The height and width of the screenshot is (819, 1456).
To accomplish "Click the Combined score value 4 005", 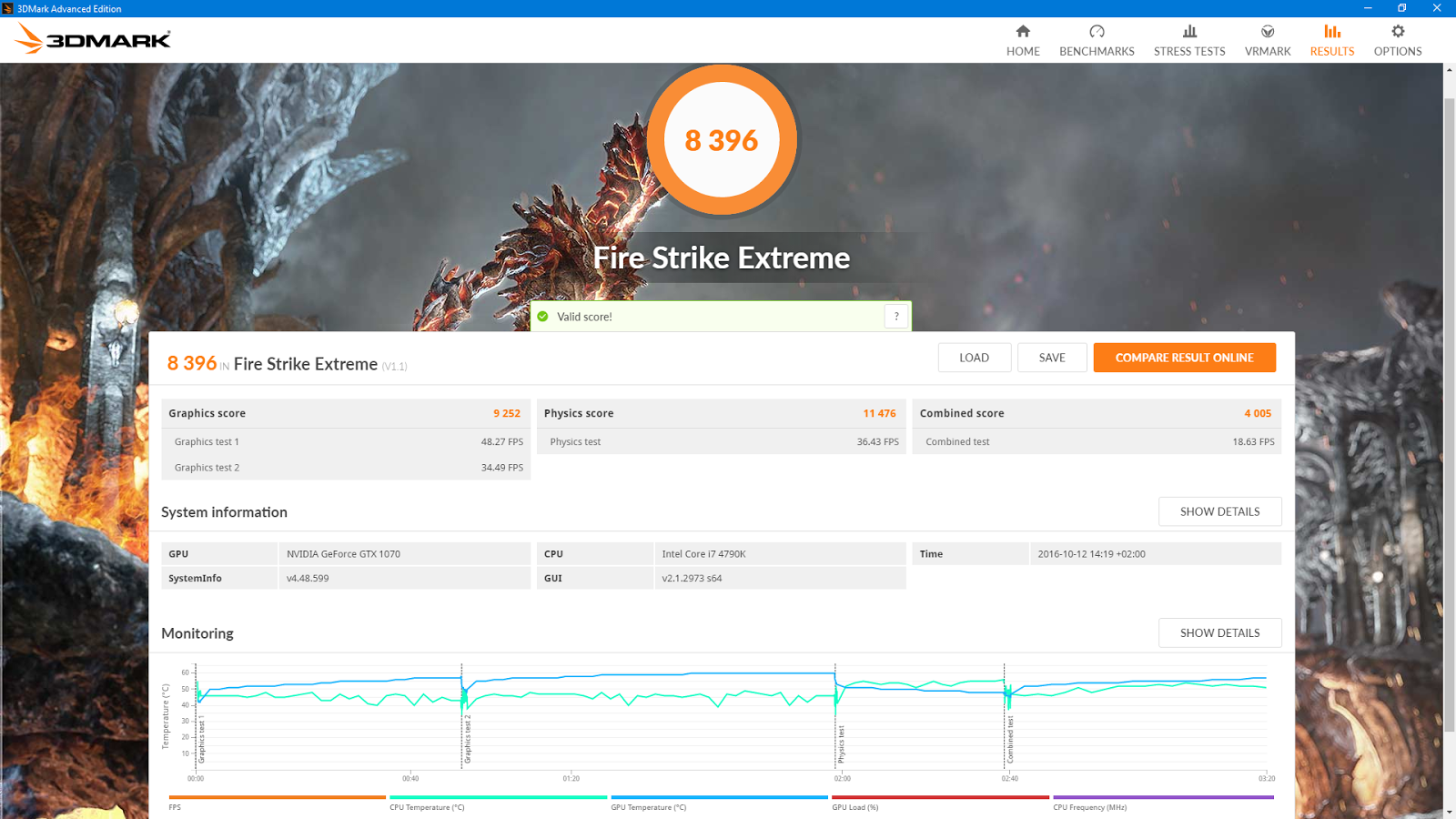I will click(1258, 413).
